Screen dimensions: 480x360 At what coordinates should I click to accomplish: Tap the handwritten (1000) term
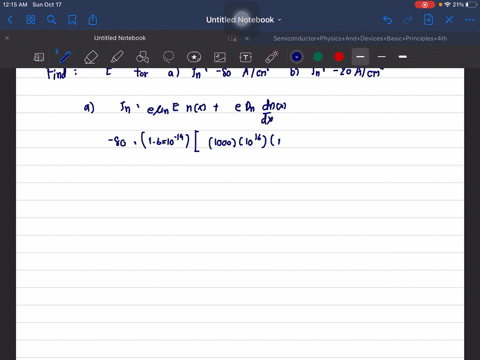tap(222, 143)
